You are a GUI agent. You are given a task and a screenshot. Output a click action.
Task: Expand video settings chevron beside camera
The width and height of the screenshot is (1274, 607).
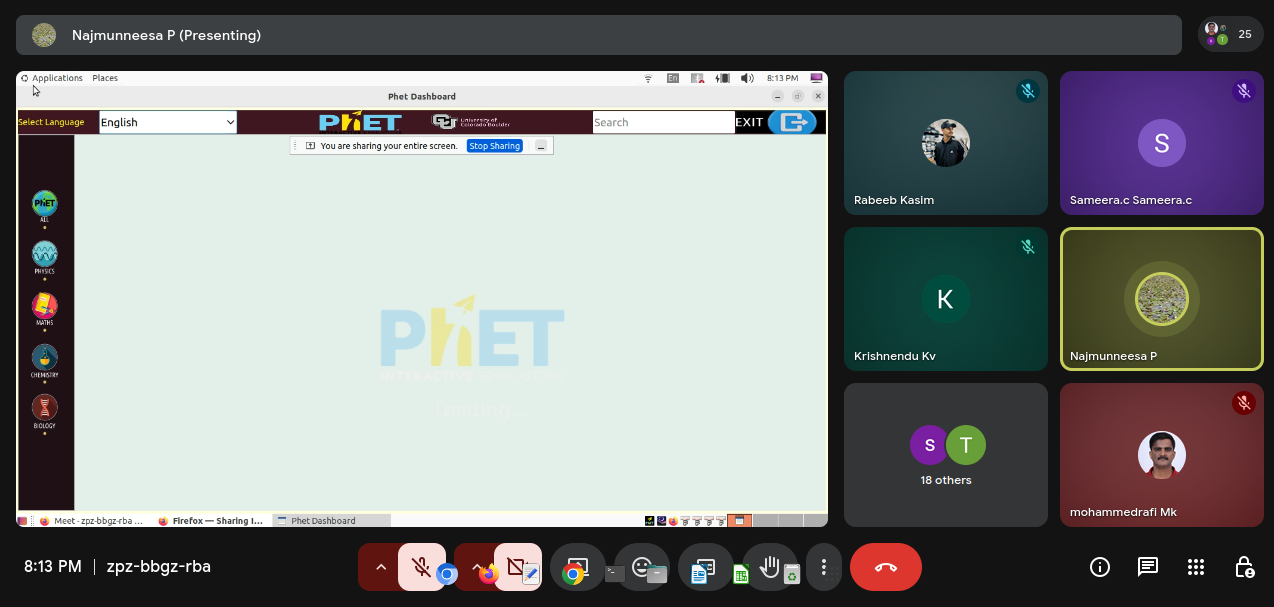tap(476, 567)
